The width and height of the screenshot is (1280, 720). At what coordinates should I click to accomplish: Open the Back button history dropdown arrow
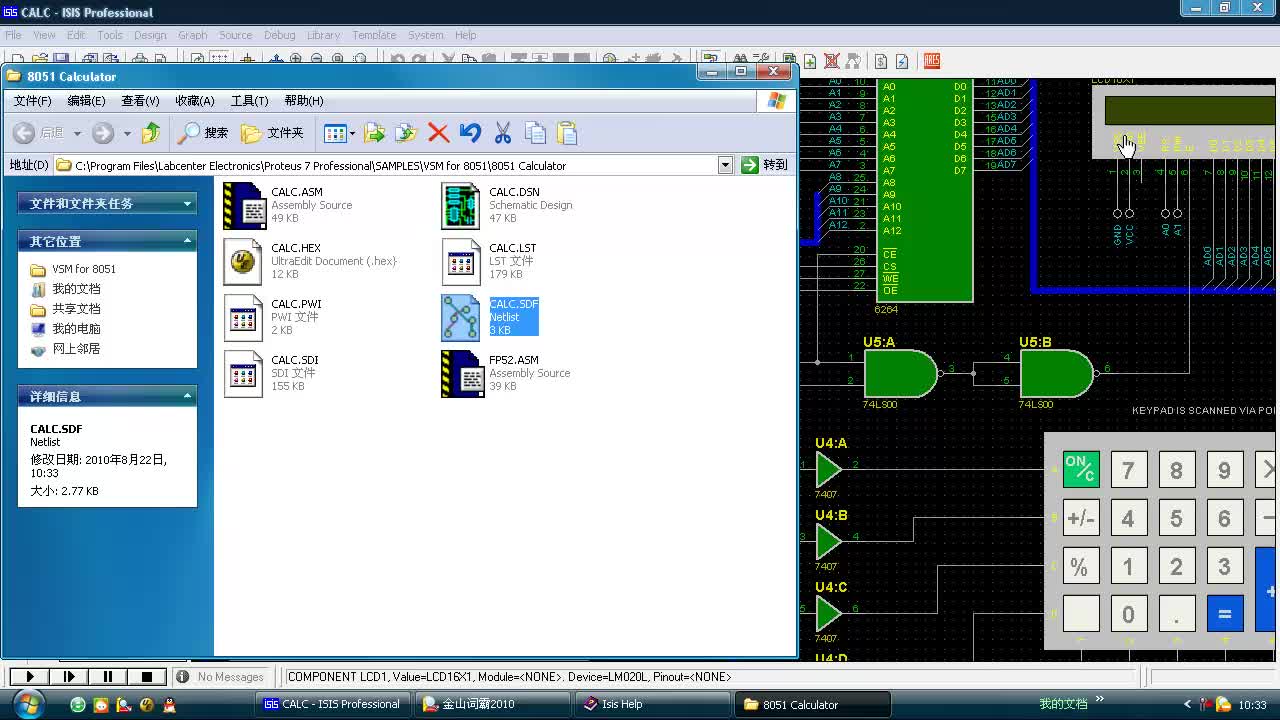pos(77,133)
